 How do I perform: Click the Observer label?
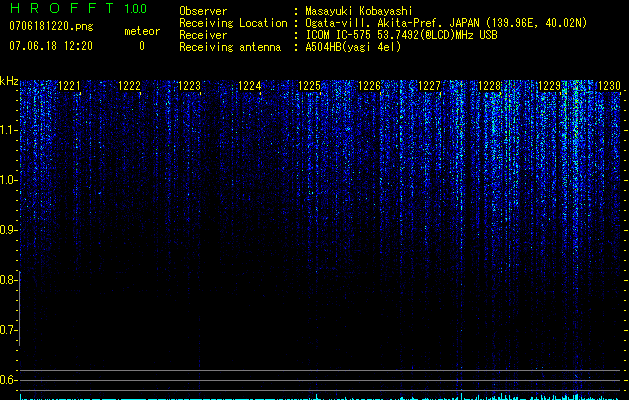[x=203, y=11]
